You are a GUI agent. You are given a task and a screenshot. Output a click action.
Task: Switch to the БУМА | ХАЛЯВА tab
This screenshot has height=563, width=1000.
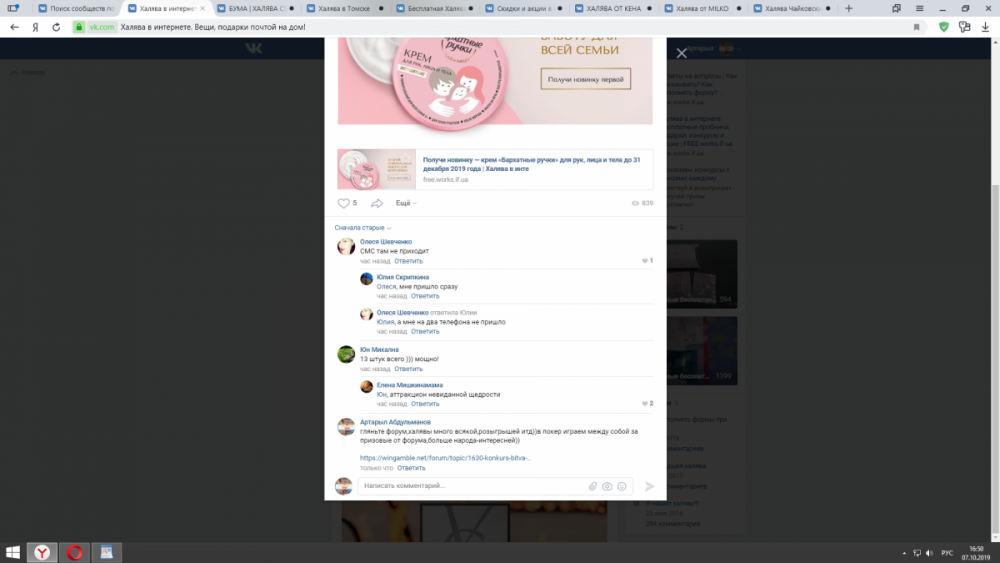pyautogui.click(x=255, y=8)
